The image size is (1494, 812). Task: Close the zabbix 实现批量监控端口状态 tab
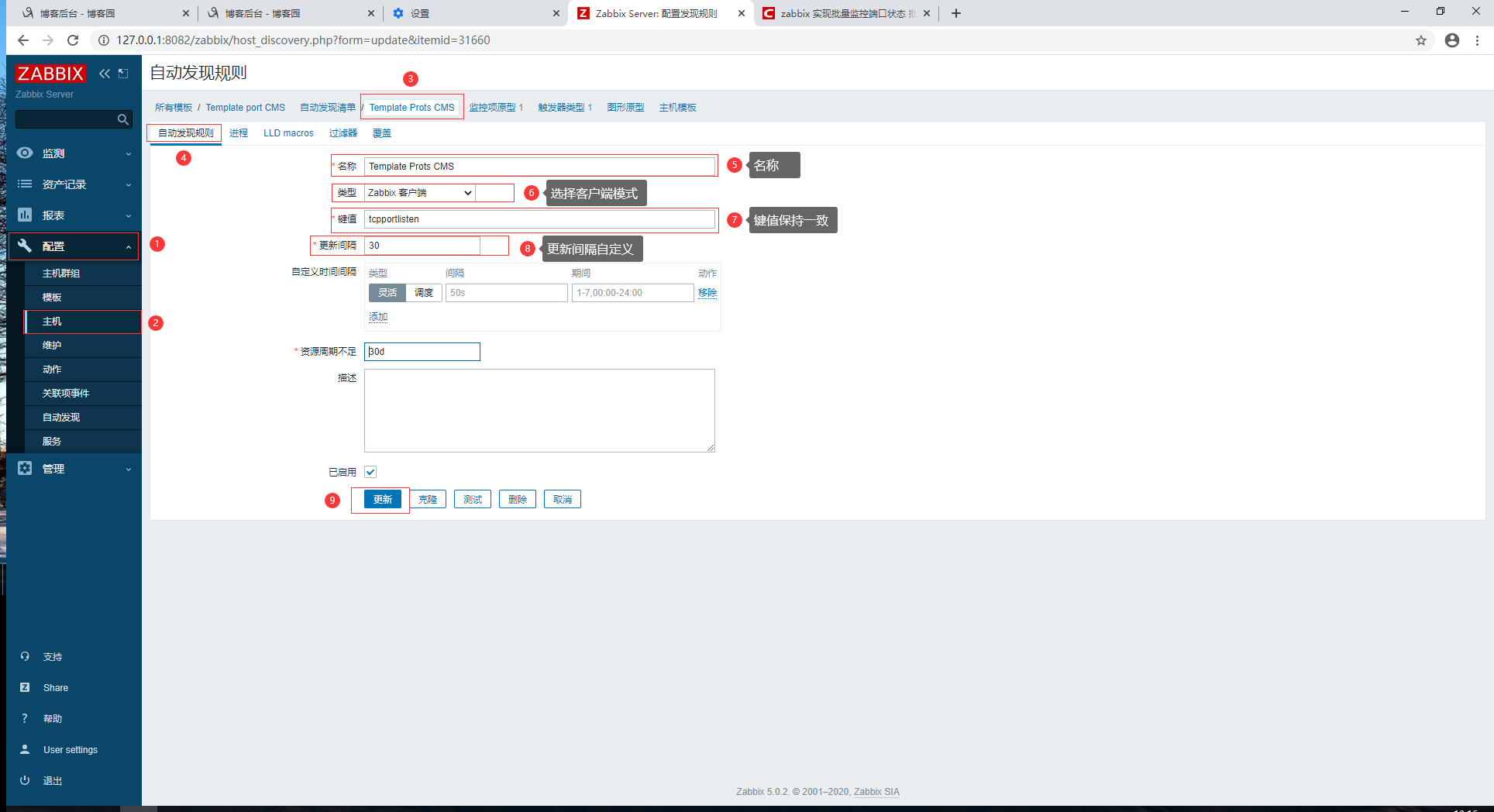927,13
